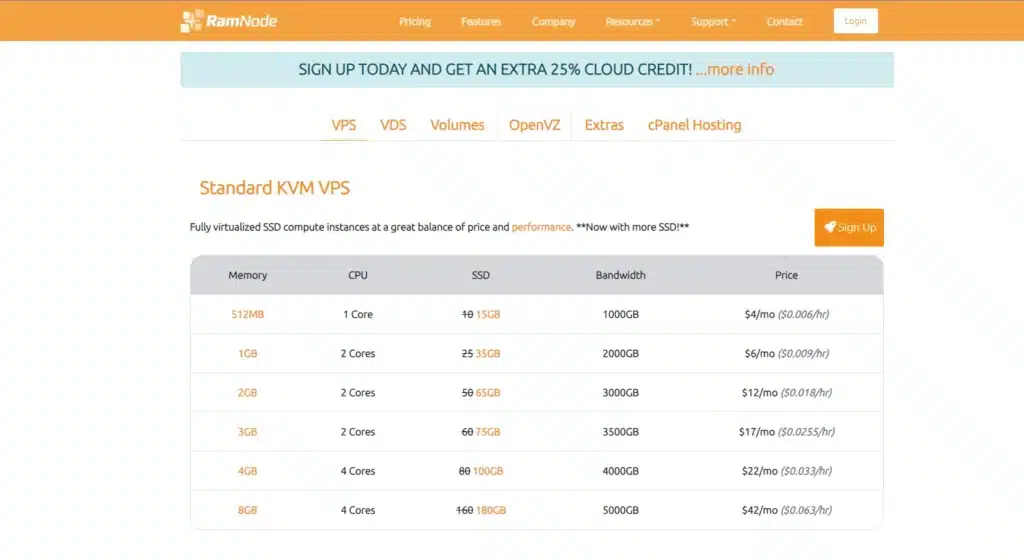Open the Contact nav link
Image resolution: width=1024 pixels, height=558 pixels.
pyautogui.click(x=784, y=22)
